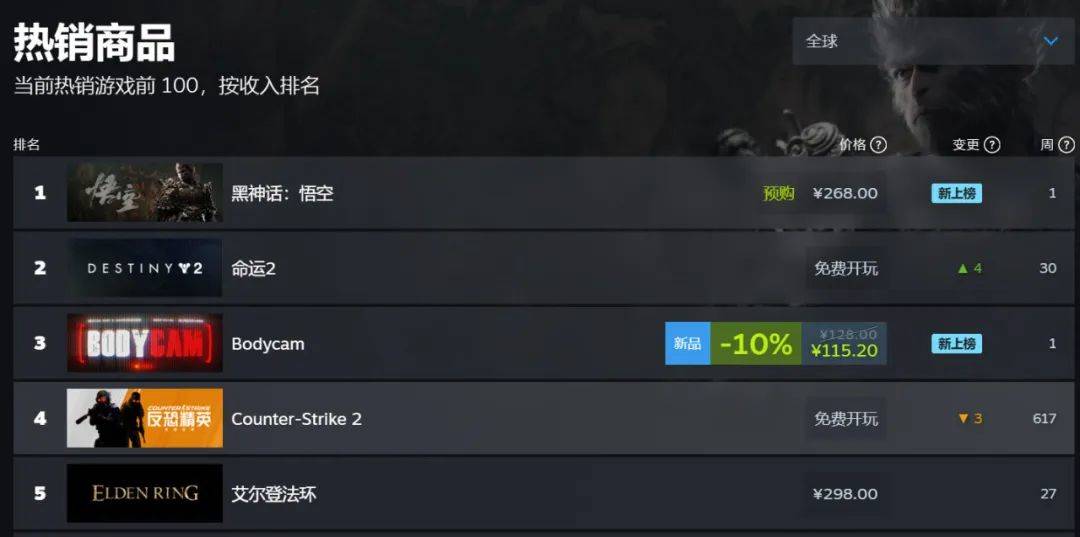Click the help icon next to 变更
This screenshot has height=537, width=1080.
[992, 145]
